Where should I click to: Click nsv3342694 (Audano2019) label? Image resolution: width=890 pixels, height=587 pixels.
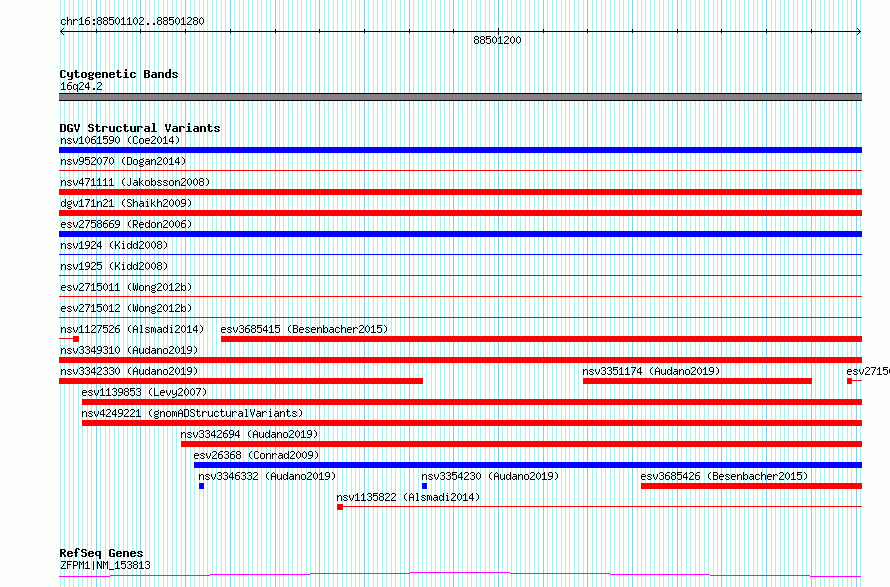point(249,434)
